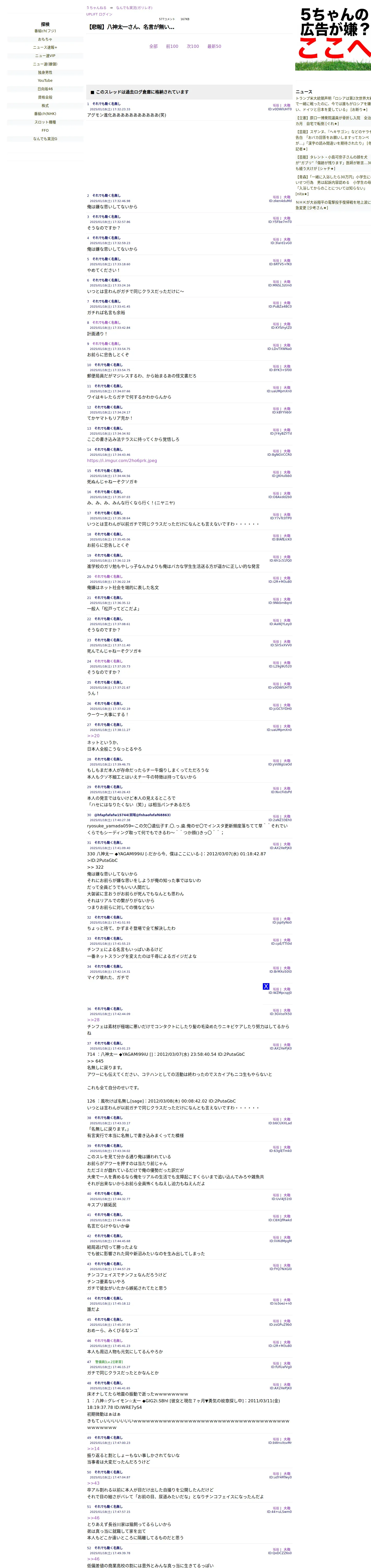Click 垢版 on post 1 (ID:v0DWIUHT0)
This screenshot has height=1568, width=371.
pyautogui.click(x=276, y=105)
